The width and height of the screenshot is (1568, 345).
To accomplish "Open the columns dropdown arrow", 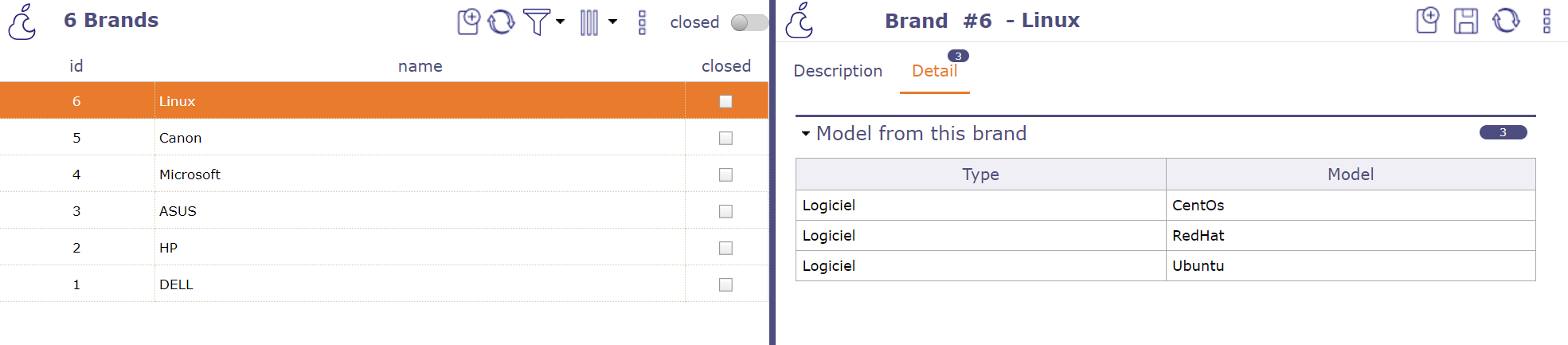I will [612, 22].
